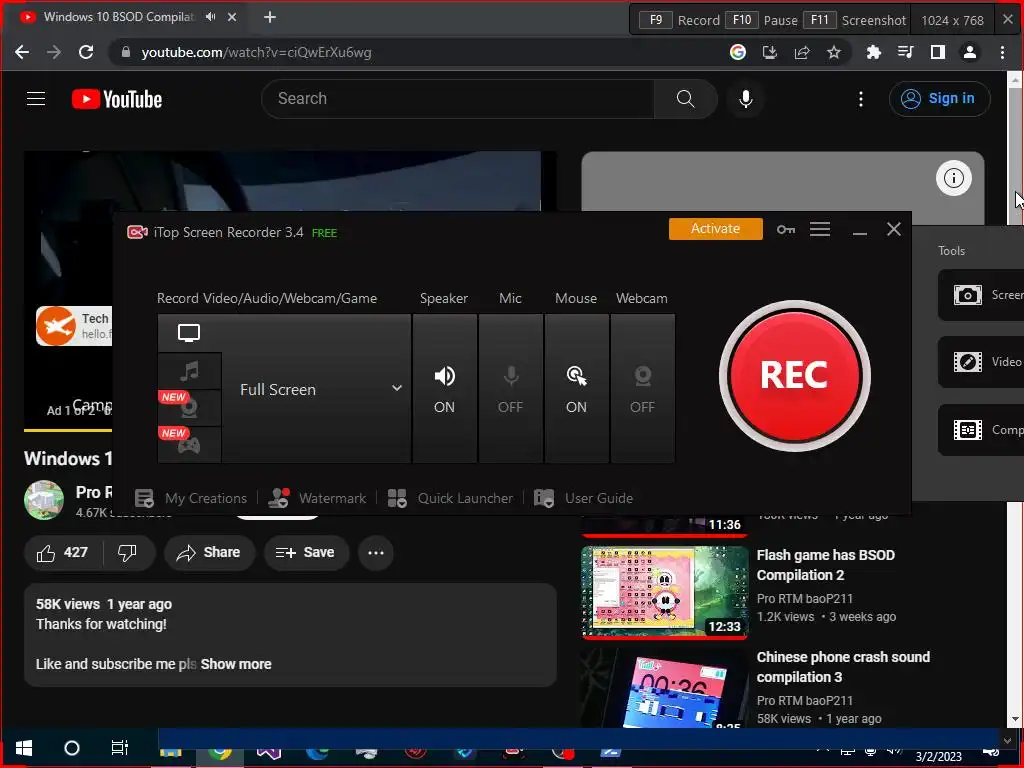This screenshot has height=768, width=1024.
Task: Focus the YouTube Search field
Action: pyautogui.click(x=458, y=99)
